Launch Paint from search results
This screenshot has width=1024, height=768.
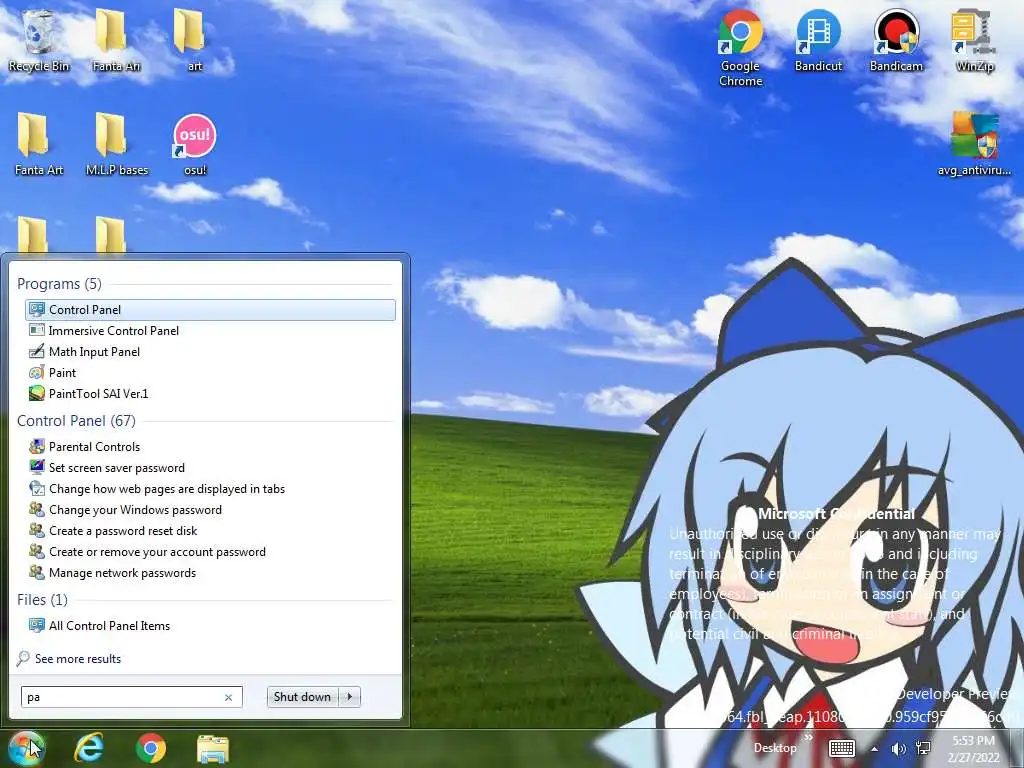point(210,372)
